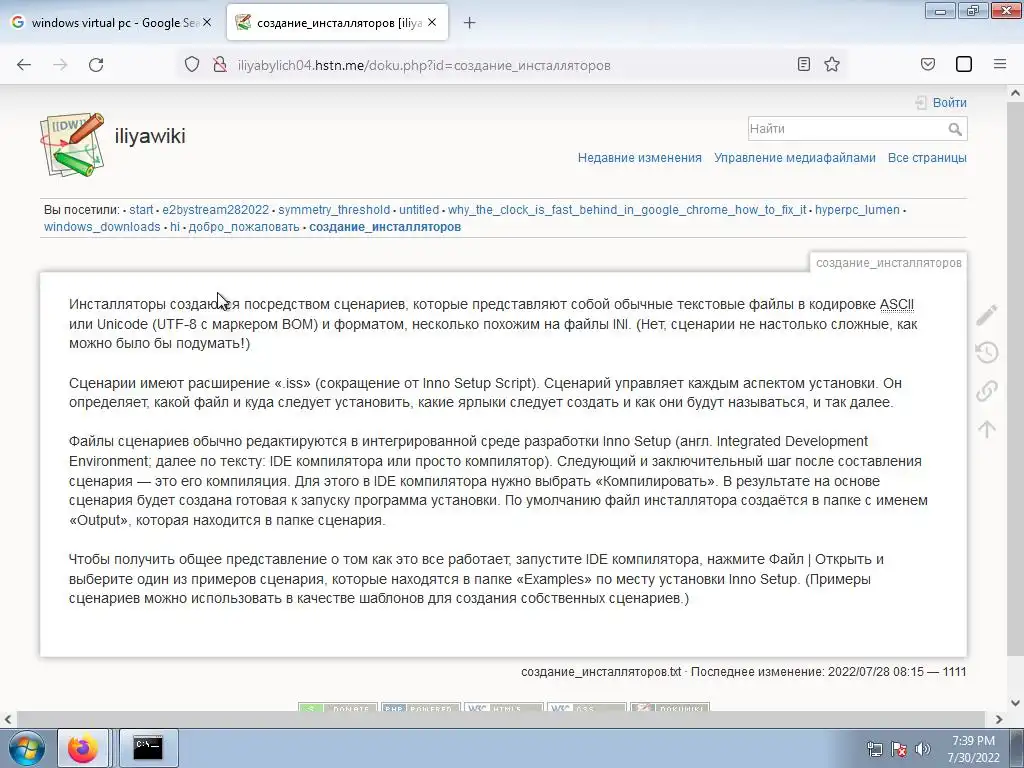Click the search magnifier button
Image resolution: width=1024 pixels, height=768 pixels.
(x=955, y=129)
